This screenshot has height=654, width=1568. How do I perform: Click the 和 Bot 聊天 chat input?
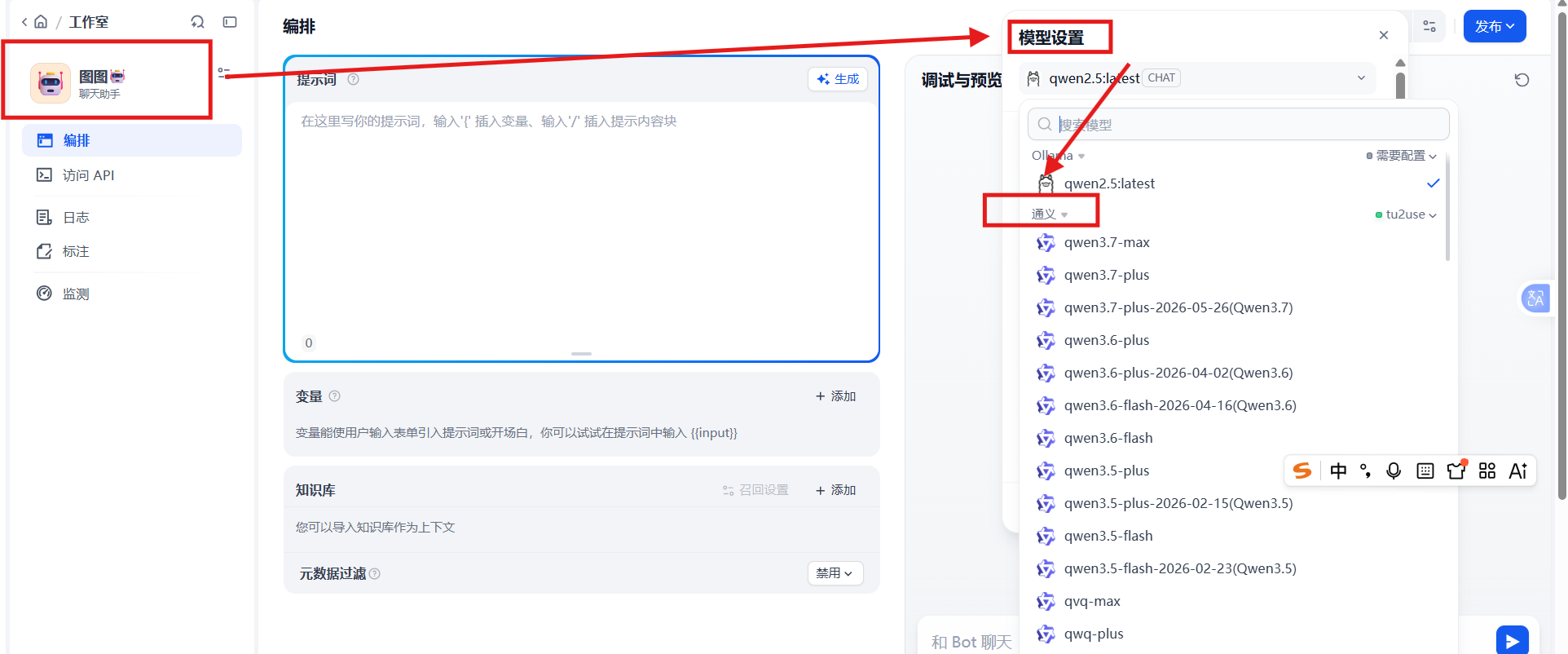[x=971, y=642]
